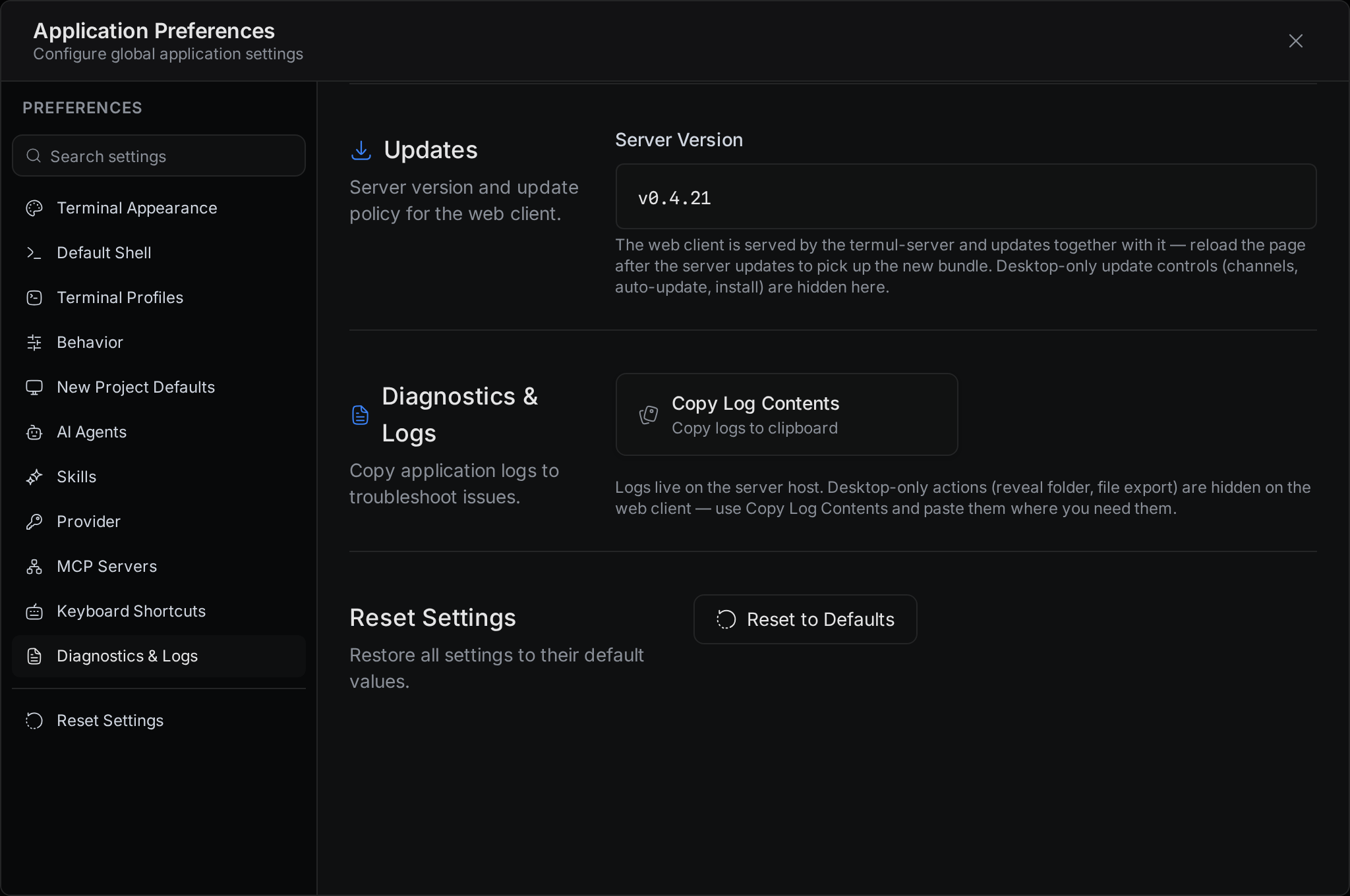1350x896 pixels.
Task: Jump to Reset Settings in sidebar
Action: (x=159, y=721)
